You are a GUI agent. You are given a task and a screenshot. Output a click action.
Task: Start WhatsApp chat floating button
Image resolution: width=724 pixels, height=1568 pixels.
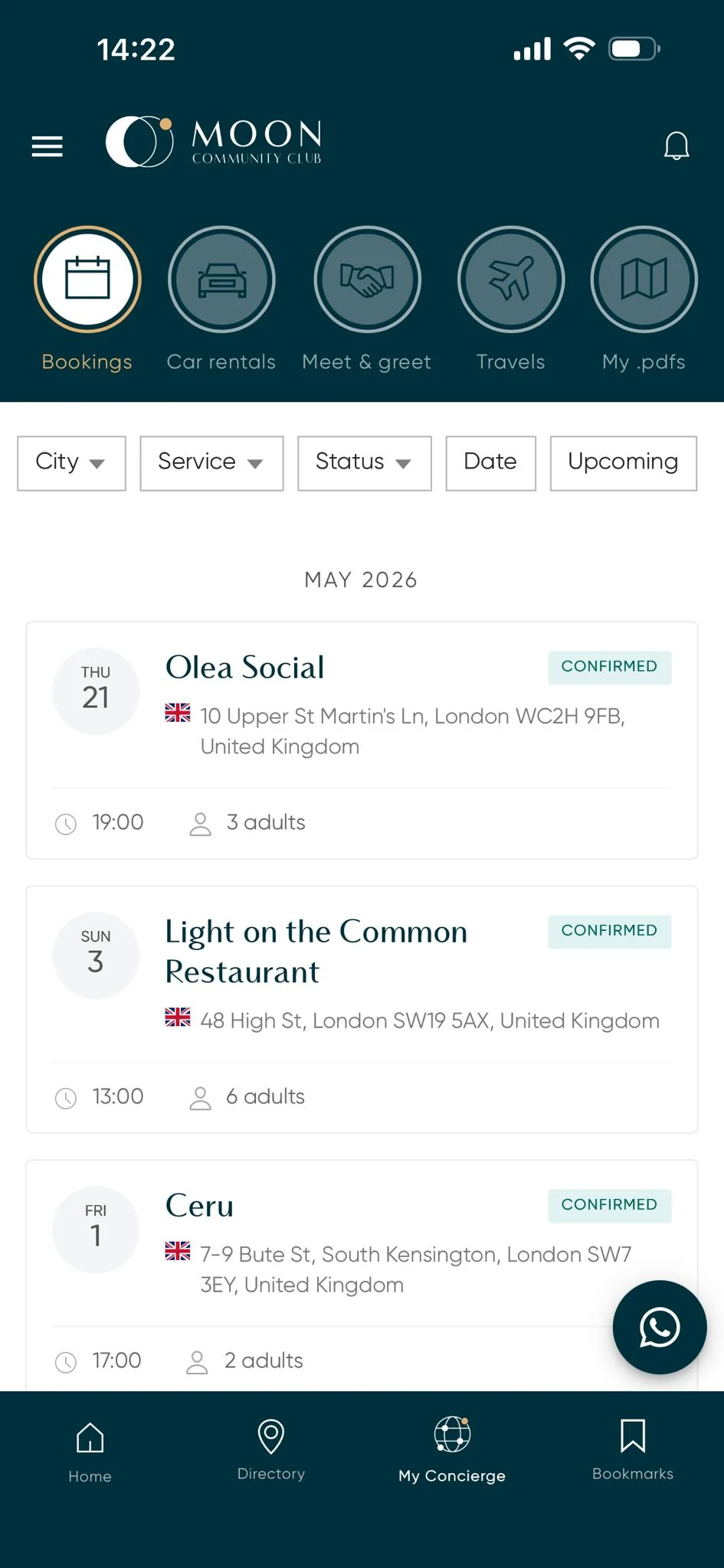[x=659, y=1327]
